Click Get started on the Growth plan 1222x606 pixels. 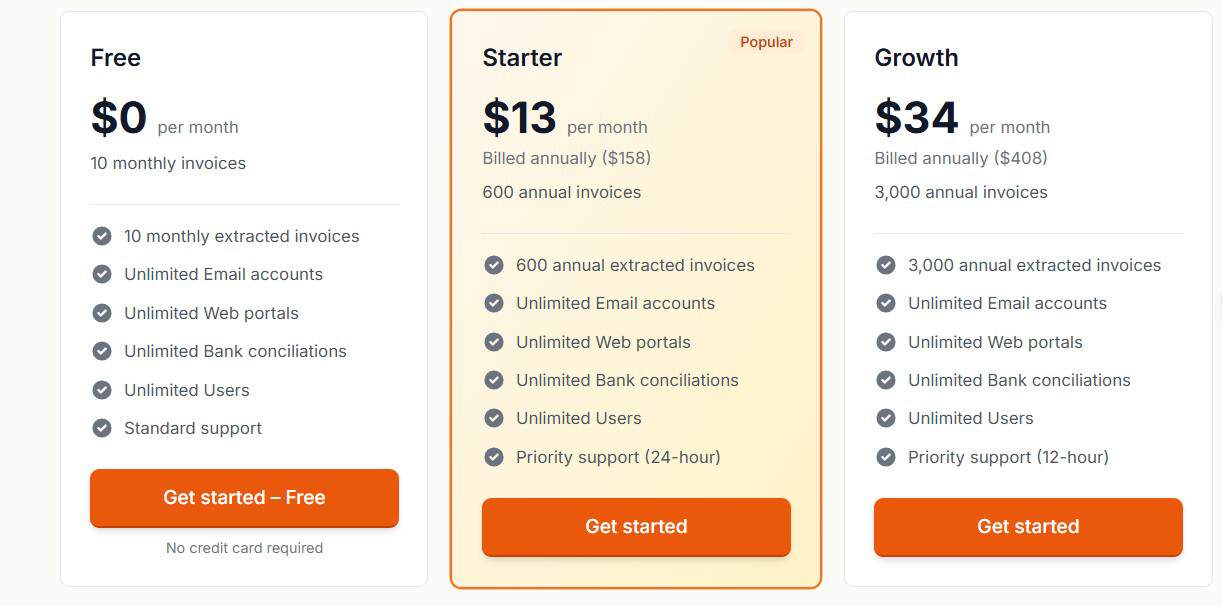pos(1028,527)
